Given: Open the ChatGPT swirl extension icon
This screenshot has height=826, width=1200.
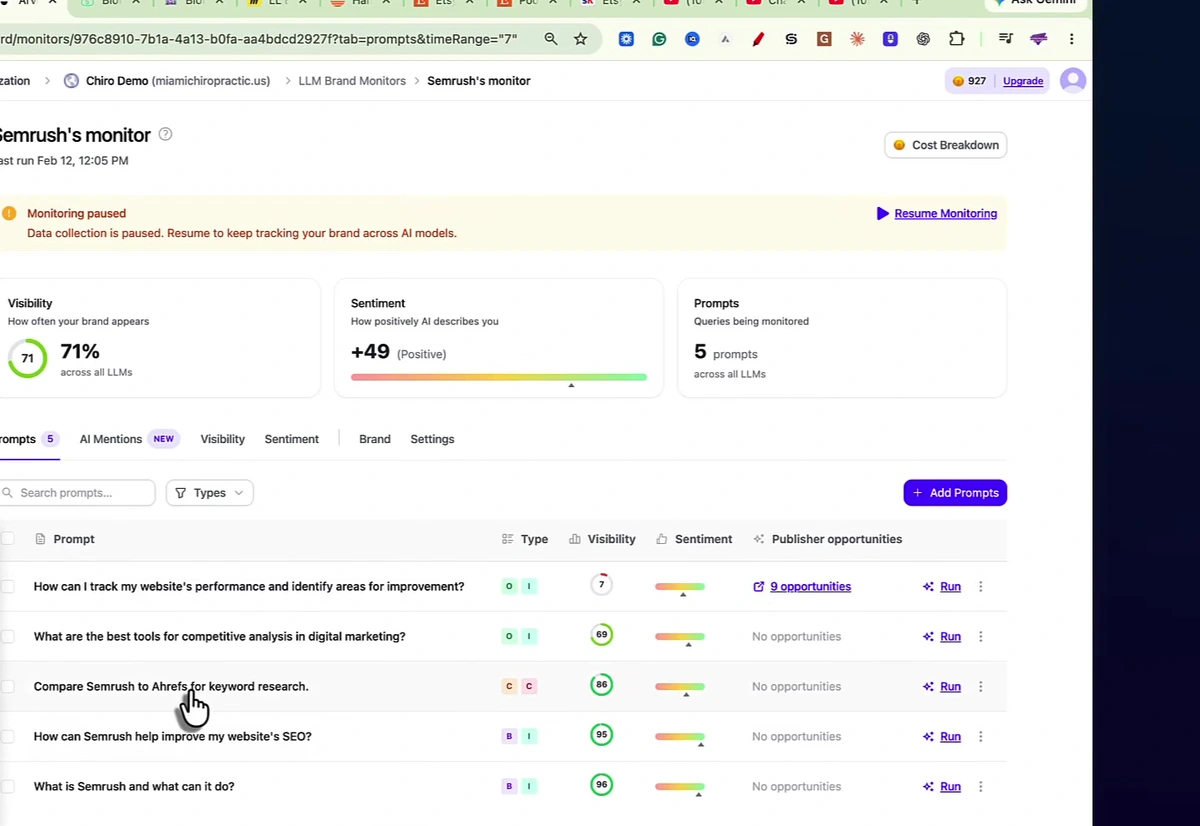Looking at the screenshot, I should click(923, 39).
